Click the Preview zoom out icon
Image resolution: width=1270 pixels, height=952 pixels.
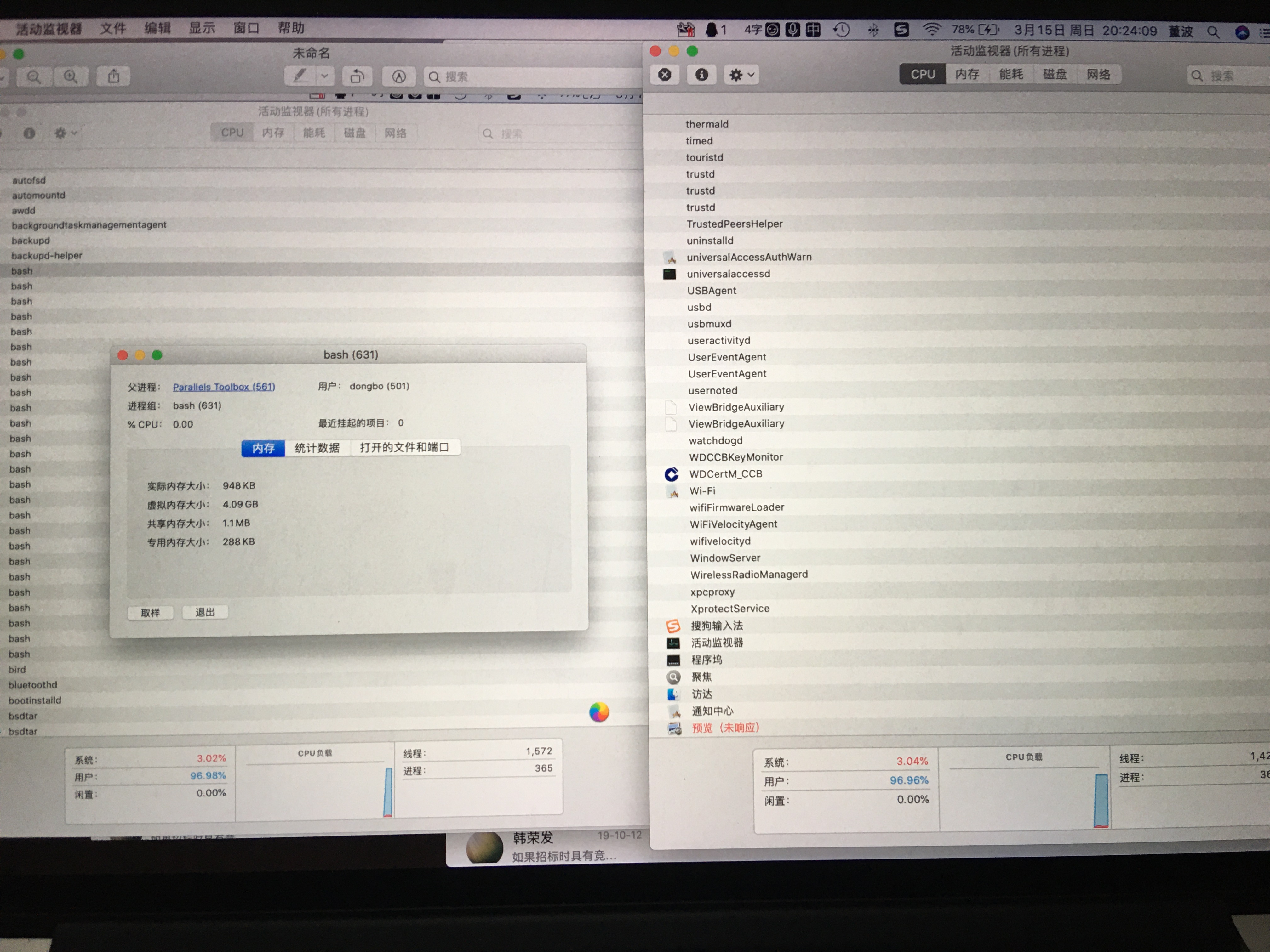click(x=34, y=76)
